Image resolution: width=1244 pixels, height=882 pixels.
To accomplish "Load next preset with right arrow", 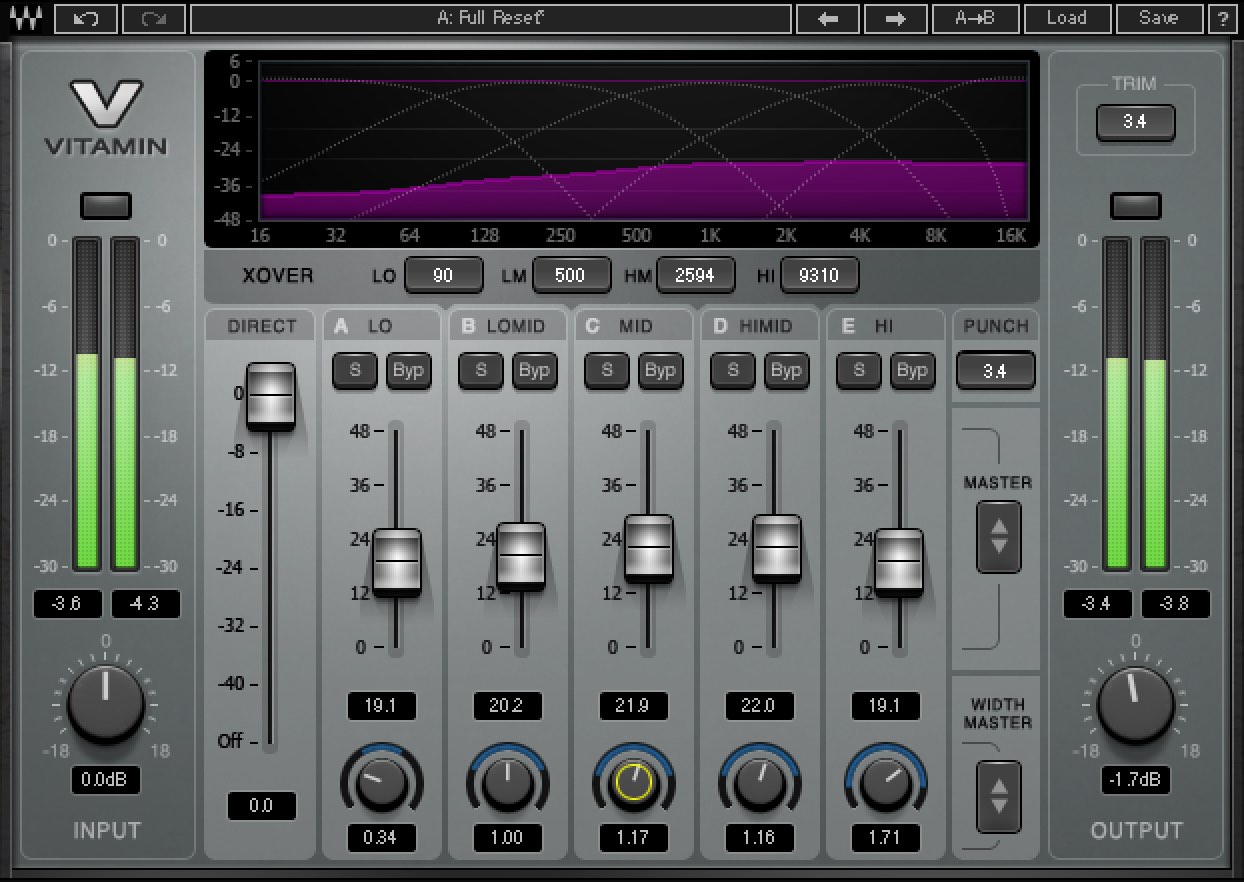I will 895,18.
